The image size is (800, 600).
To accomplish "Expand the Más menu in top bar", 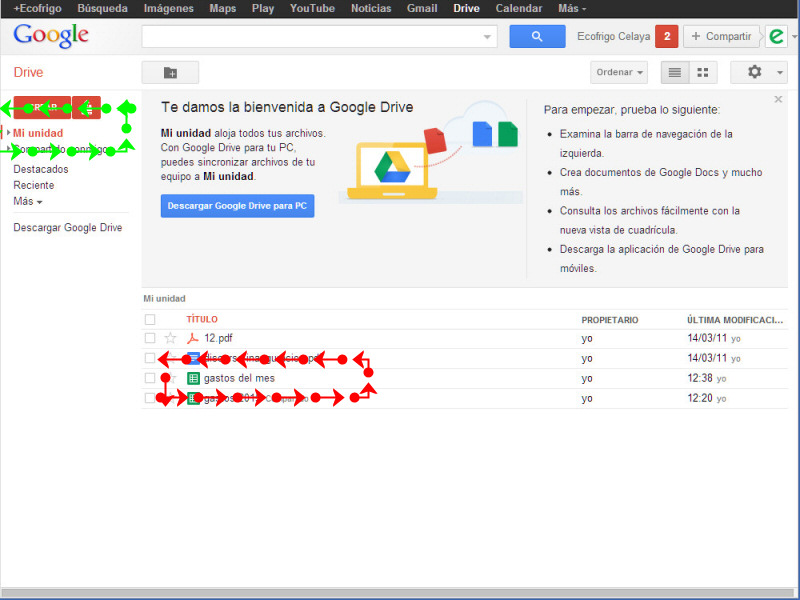I will click(572, 9).
